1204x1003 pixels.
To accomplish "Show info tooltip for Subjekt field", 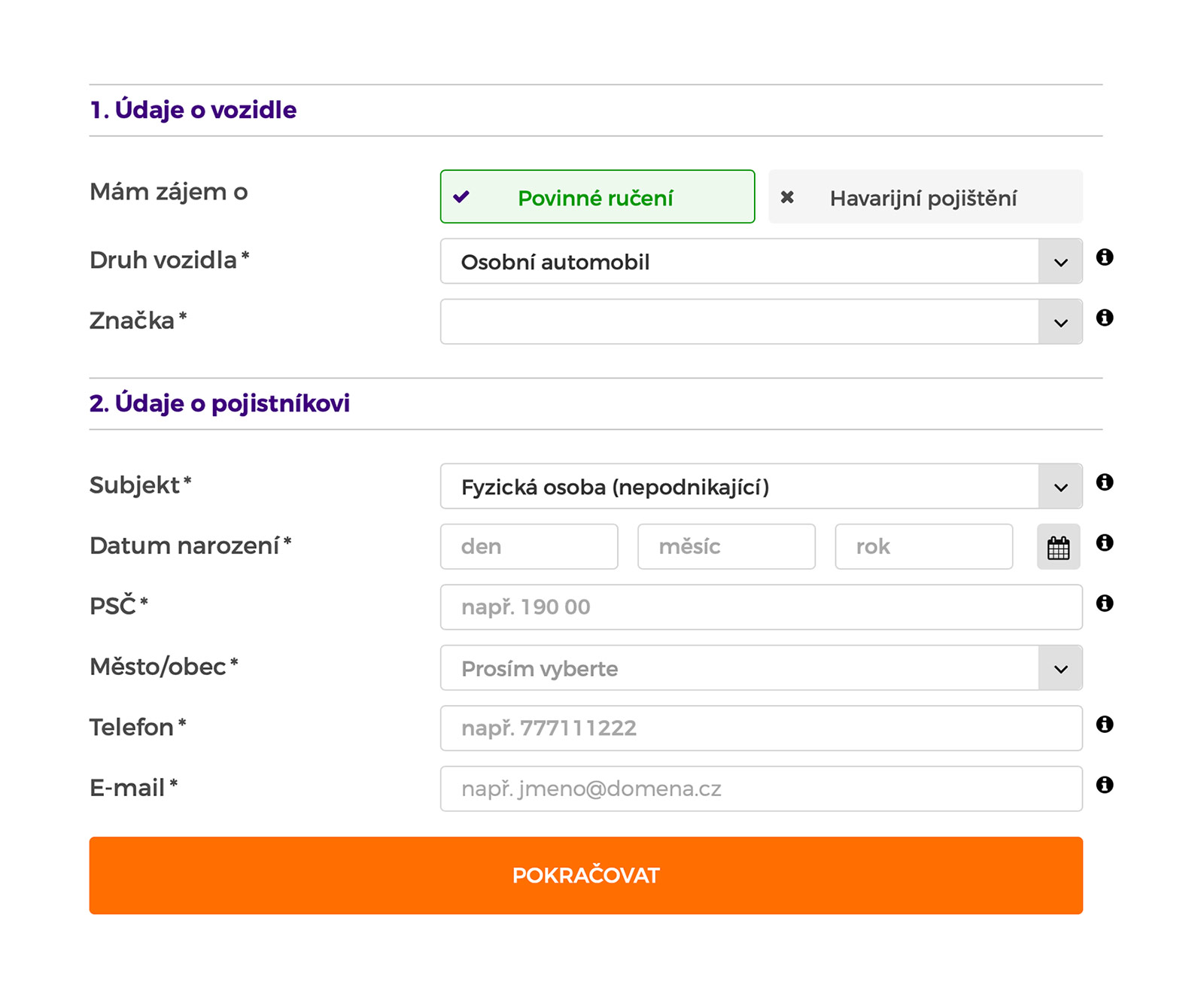I will click(x=1104, y=482).
